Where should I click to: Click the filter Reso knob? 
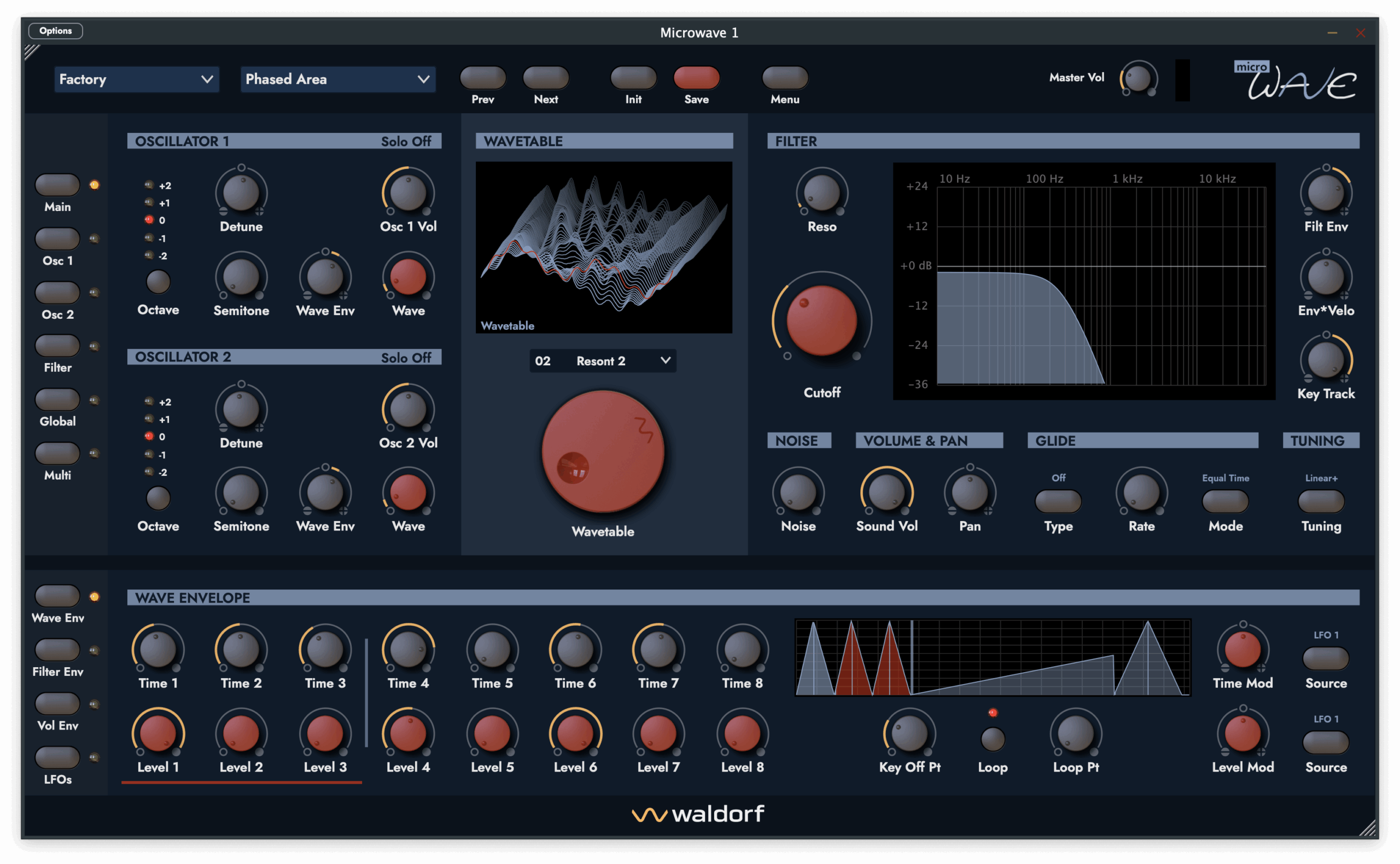[x=822, y=192]
